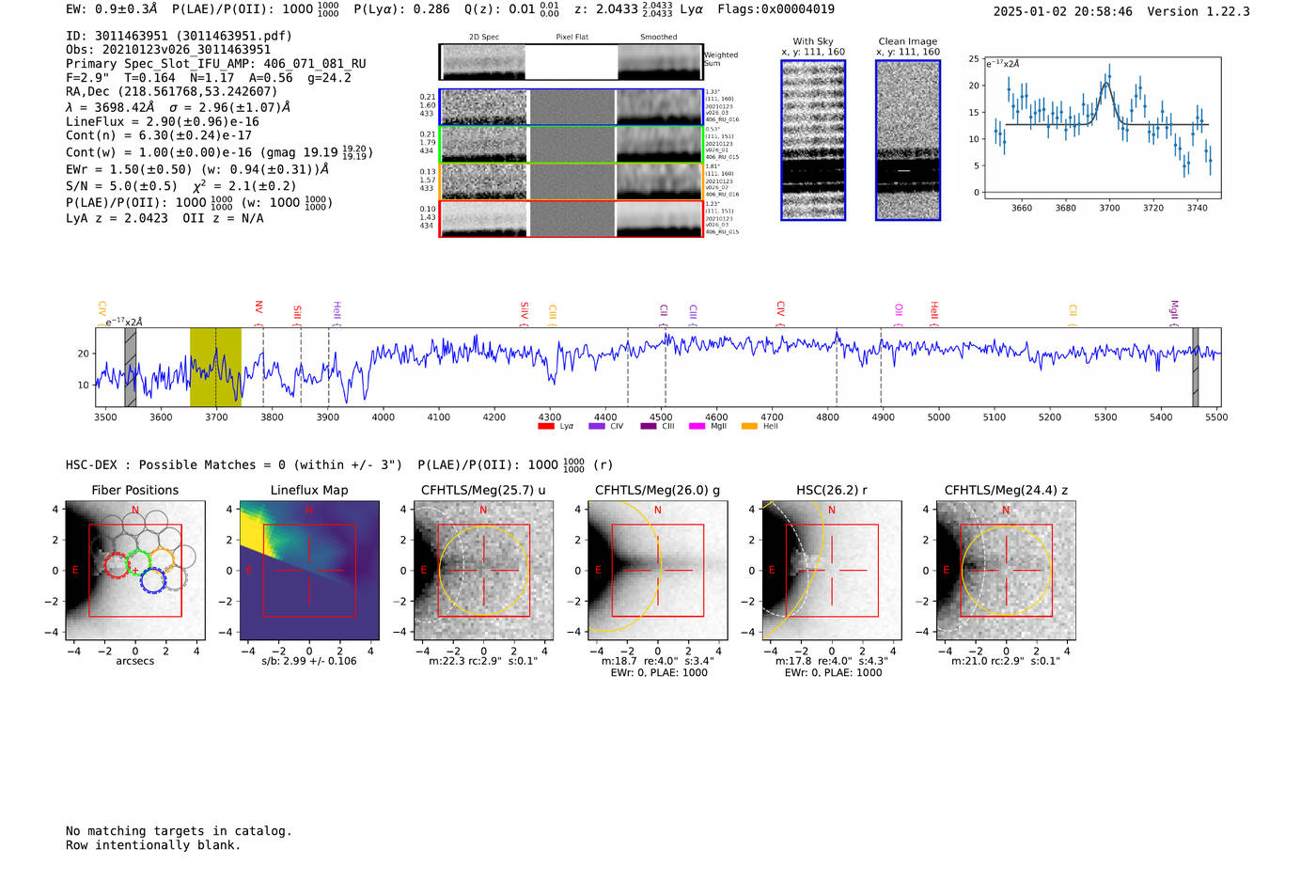Click the red CIV line marker label
This screenshot has height=896, width=1316.
[x=780, y=310]
